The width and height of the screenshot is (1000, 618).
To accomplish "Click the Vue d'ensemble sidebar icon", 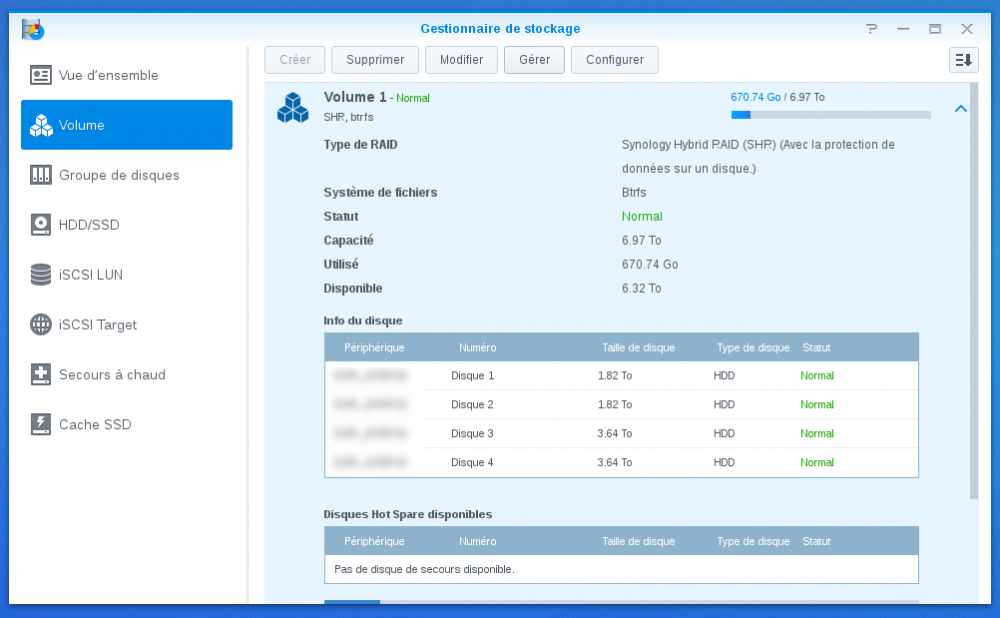I will click(x=41, y=75).
